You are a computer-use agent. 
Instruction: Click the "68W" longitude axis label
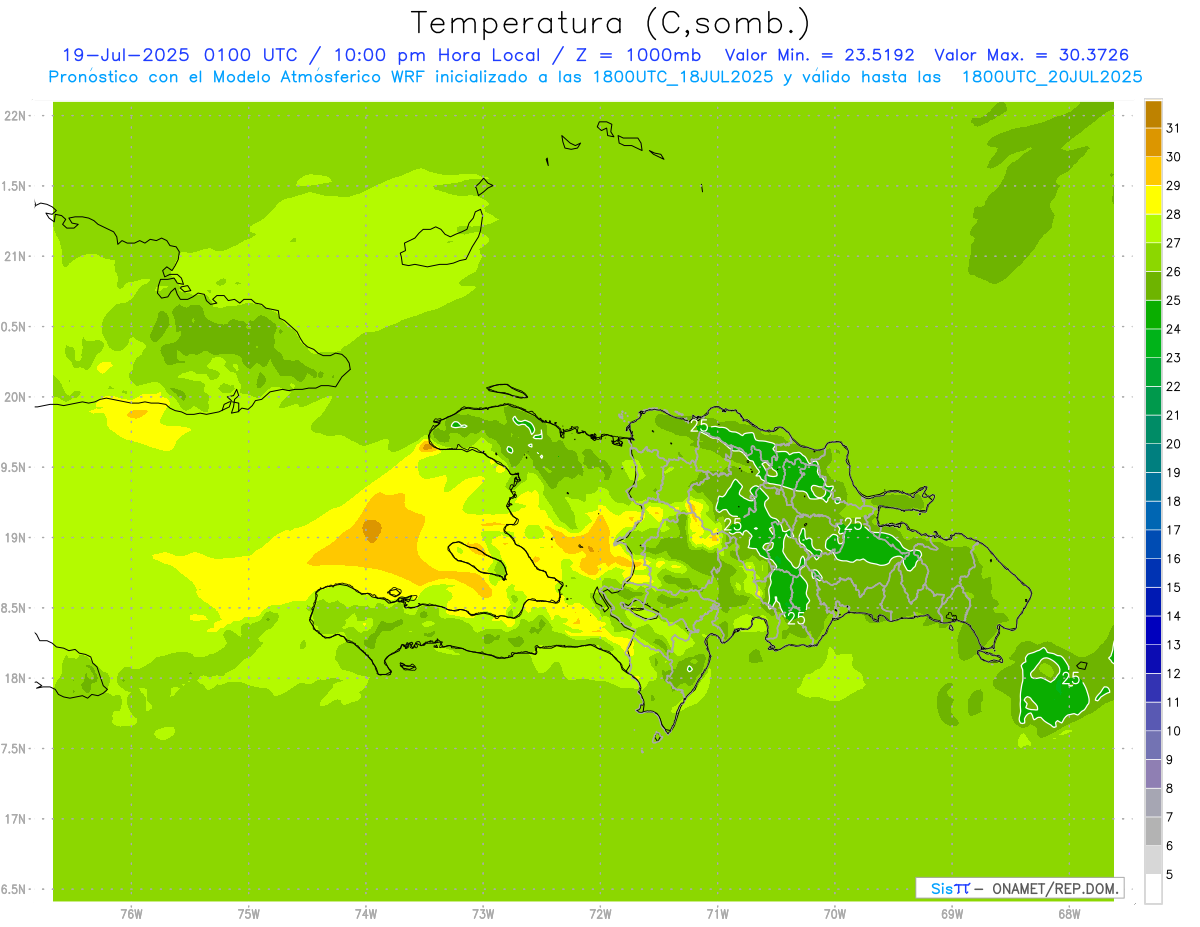pos(1068,913)
